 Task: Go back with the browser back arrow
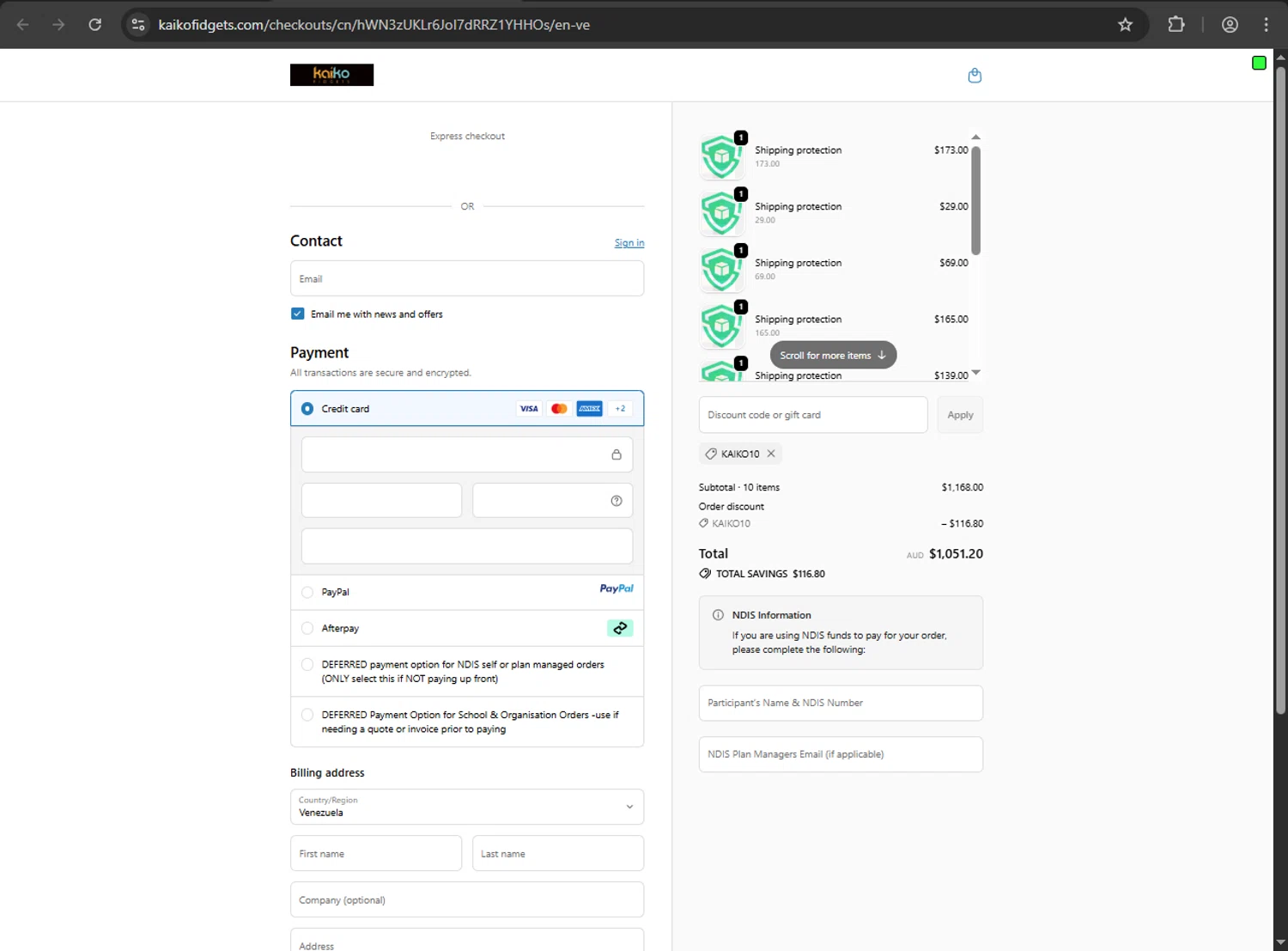pyautogui.click(x=23, y=25)
